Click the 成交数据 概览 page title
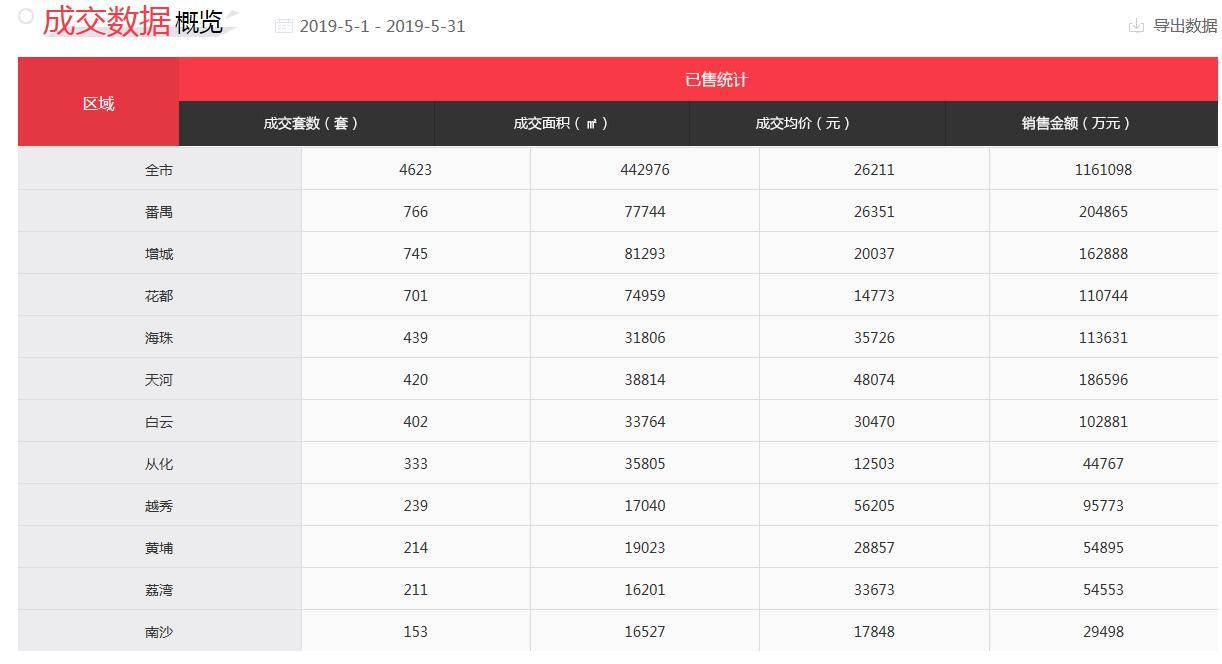 132,22
